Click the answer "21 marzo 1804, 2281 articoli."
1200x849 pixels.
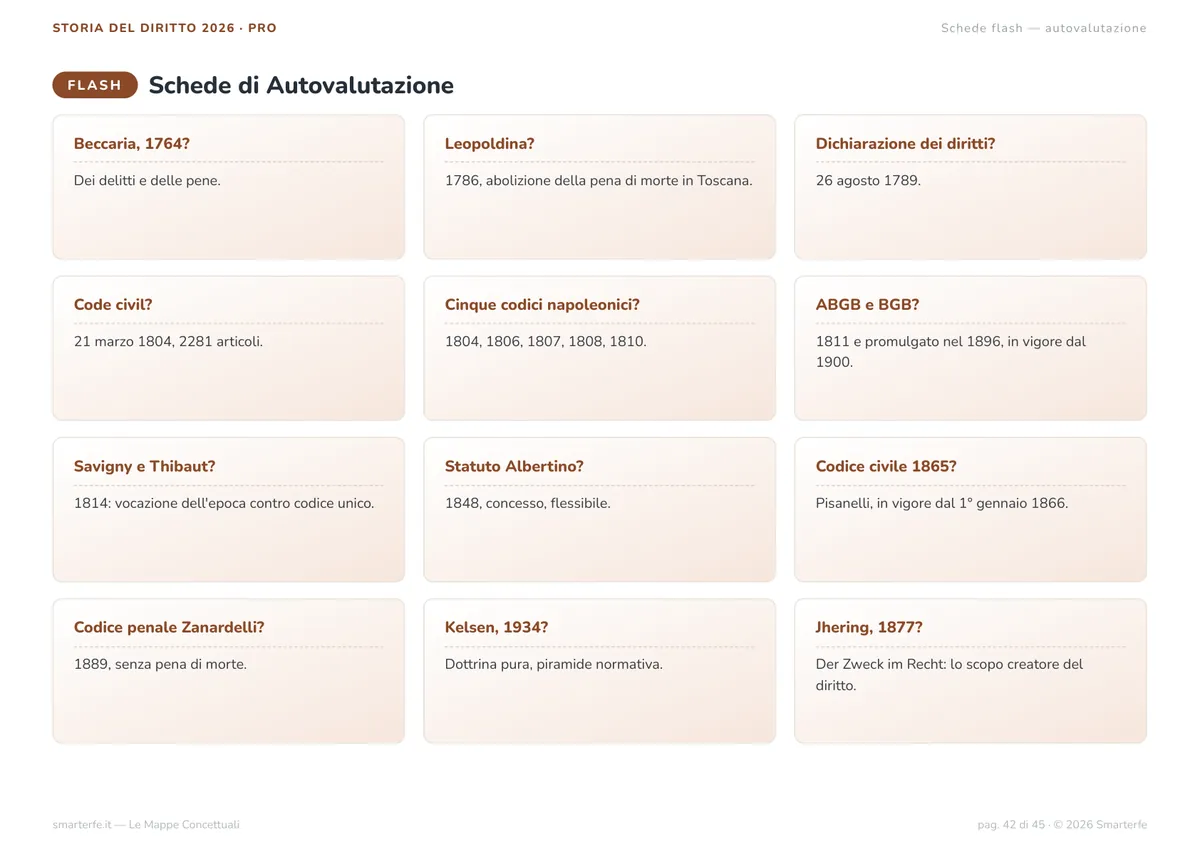(169, 342)
